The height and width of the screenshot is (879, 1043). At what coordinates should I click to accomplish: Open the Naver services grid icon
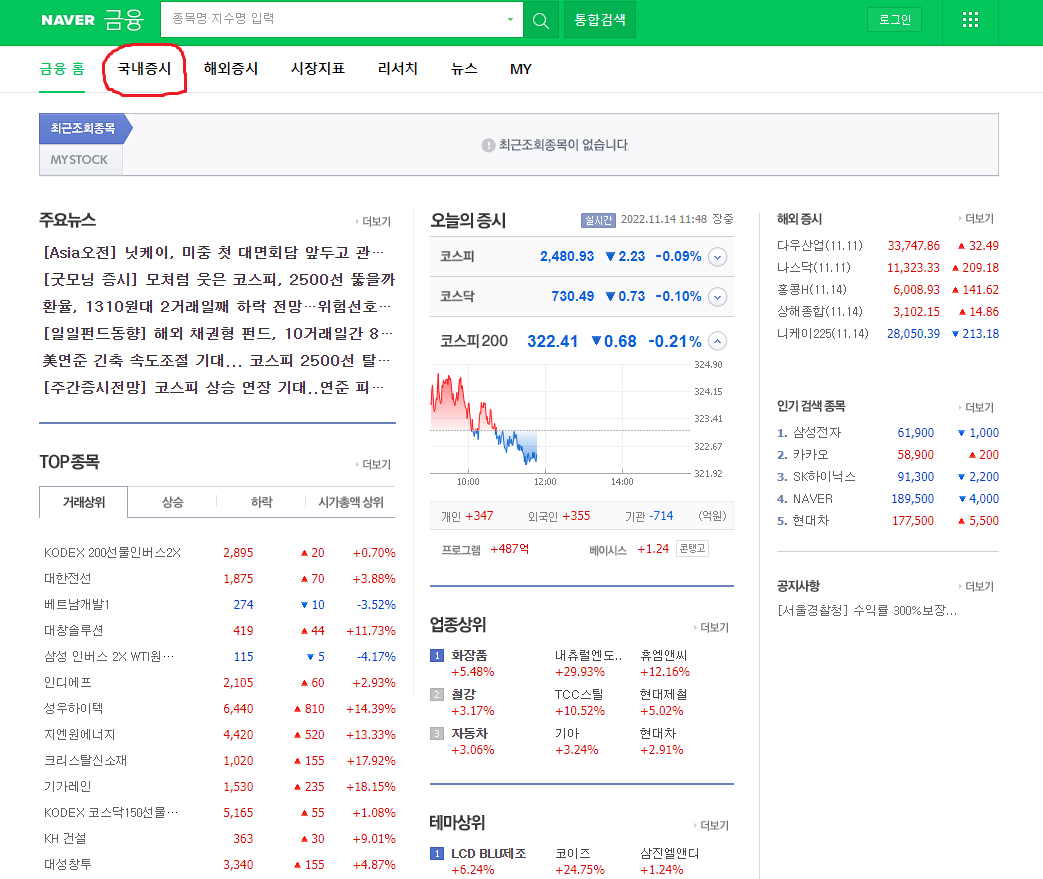click(x=969, y=19)
